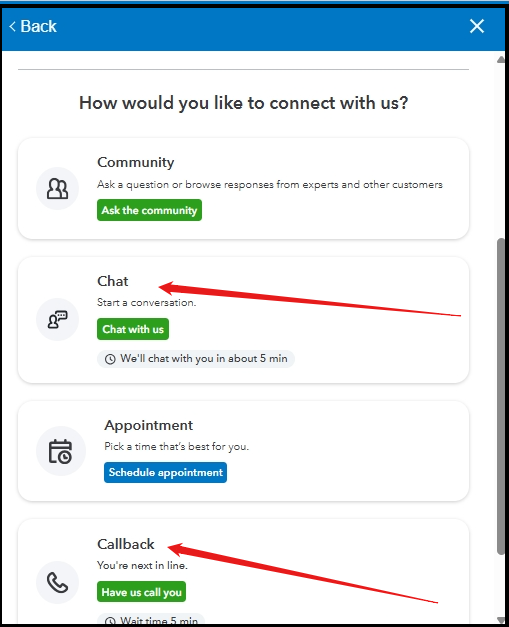This screenshot has width=509, height=627.
Task: Click the vertical scrollbar thumb
Action: (501, 396)
